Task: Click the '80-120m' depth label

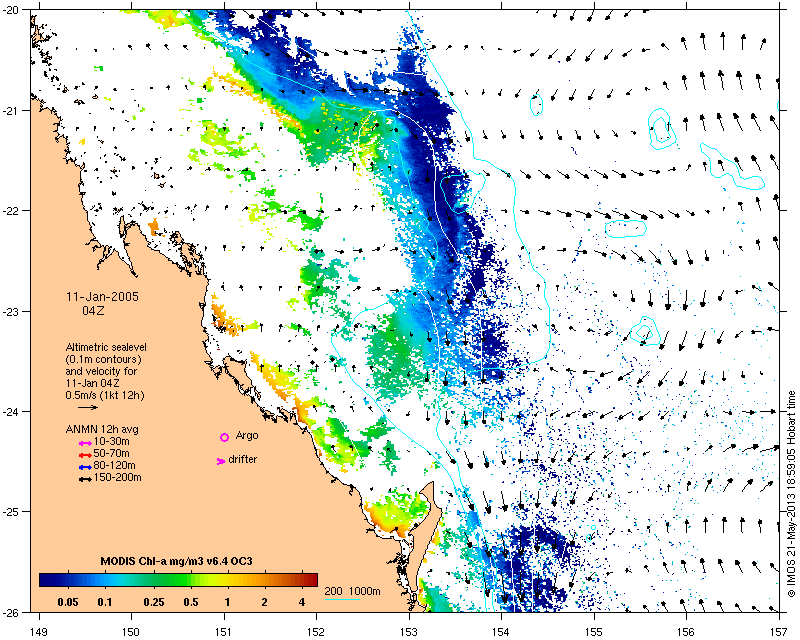Action: point(115,465)
